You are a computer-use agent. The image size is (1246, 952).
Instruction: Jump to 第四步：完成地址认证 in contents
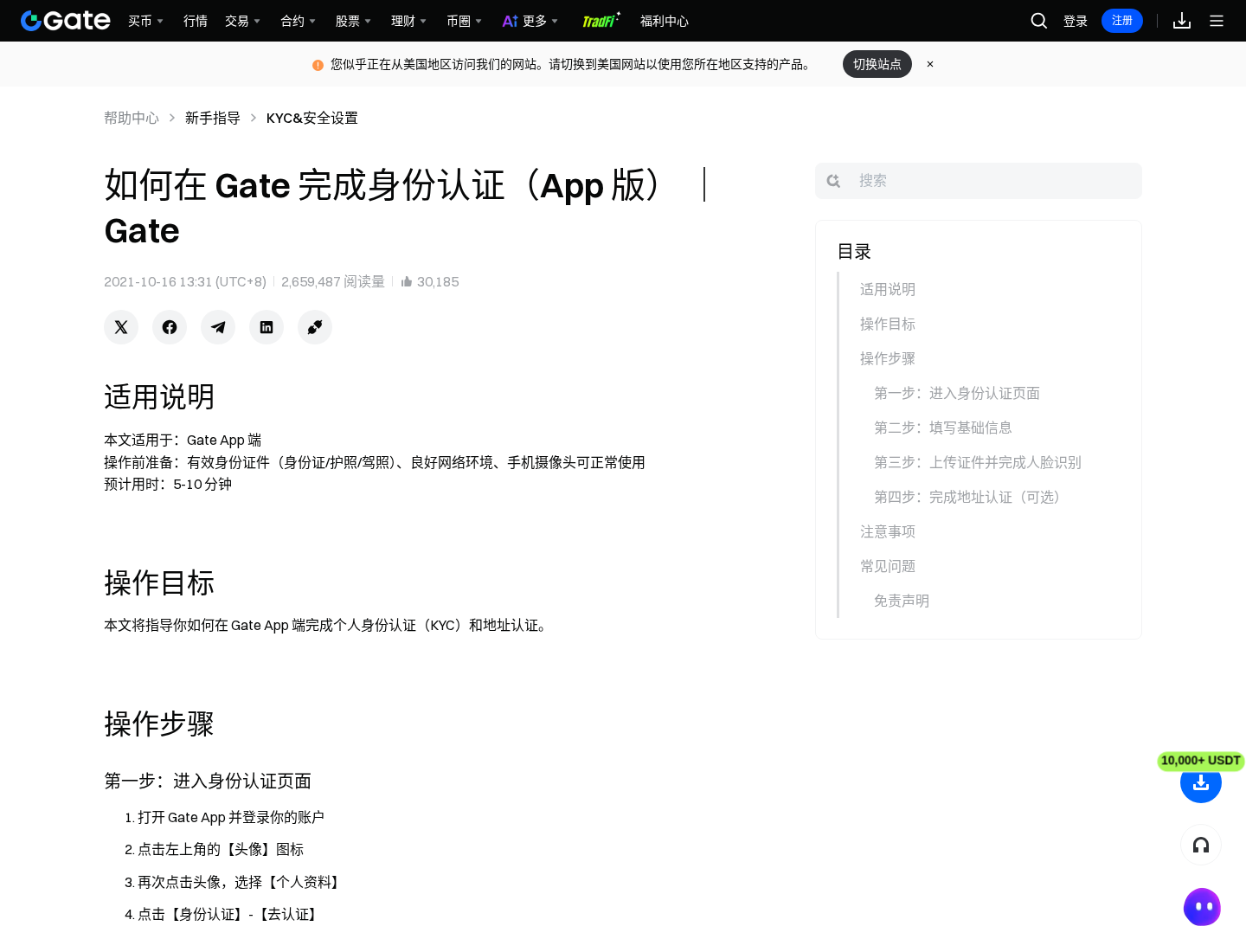point(967,497)
